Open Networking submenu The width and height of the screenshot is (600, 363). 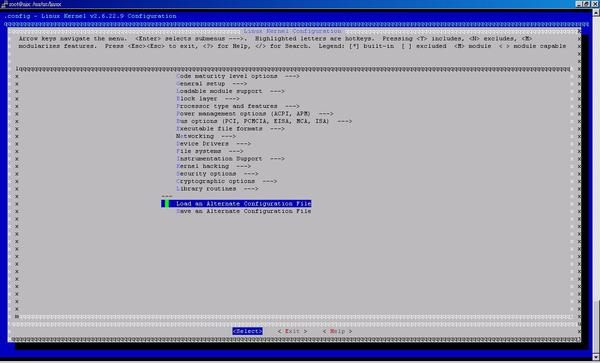(x=206, y=136)
